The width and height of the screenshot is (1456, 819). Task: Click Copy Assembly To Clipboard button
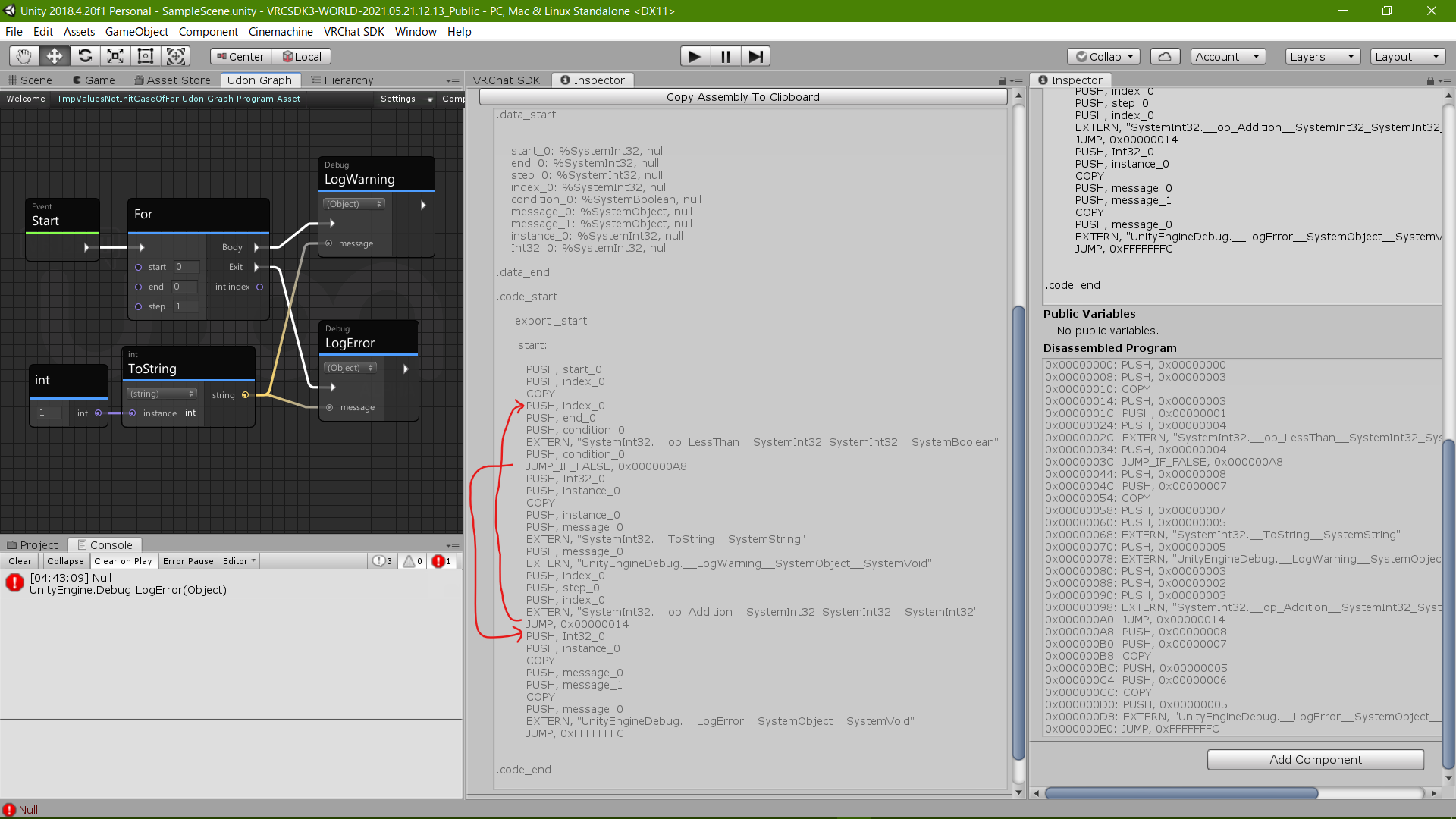tap(742, 97)
